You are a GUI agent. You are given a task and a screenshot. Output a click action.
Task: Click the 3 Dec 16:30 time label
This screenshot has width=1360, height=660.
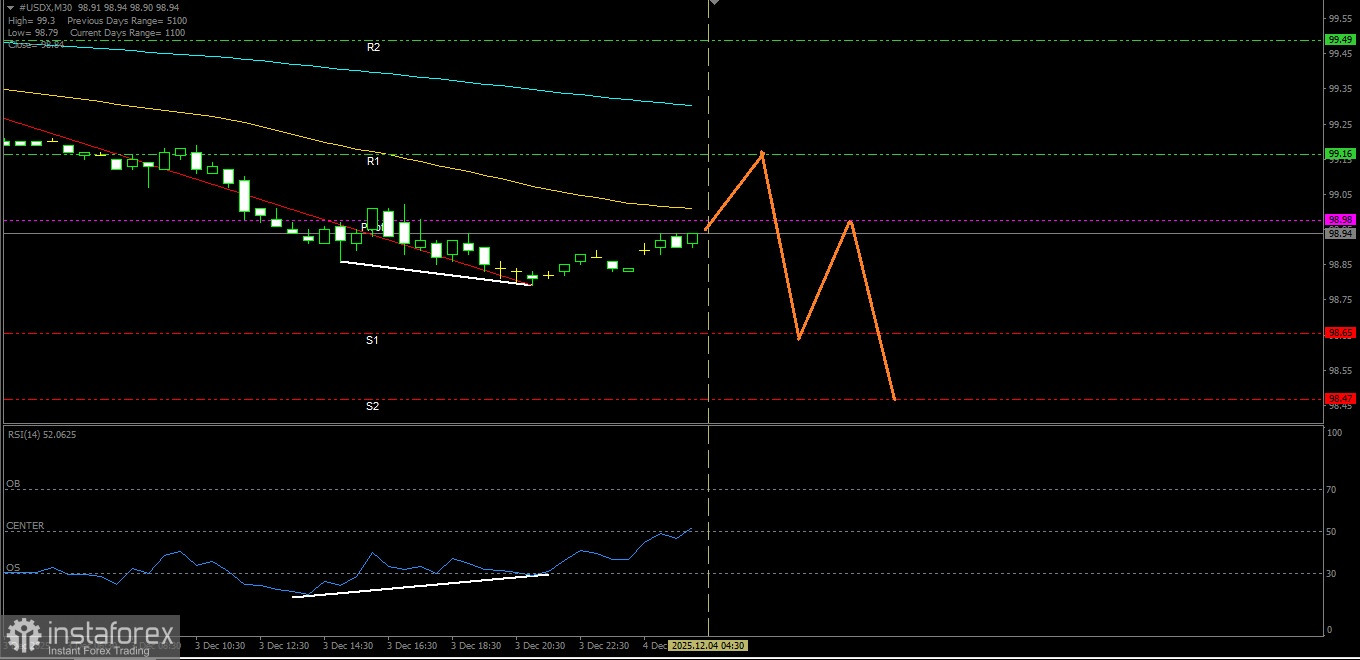coord(412,645)
